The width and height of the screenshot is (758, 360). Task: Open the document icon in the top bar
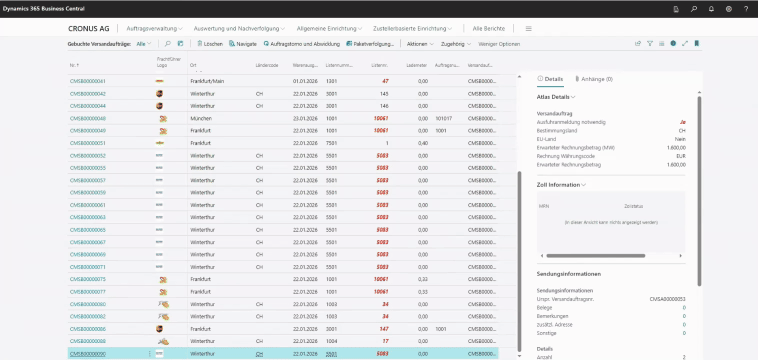[676, 9]
